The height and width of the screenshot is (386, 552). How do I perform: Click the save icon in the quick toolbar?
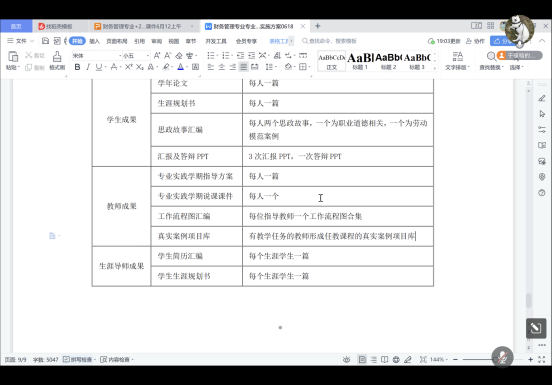point(45,41)
